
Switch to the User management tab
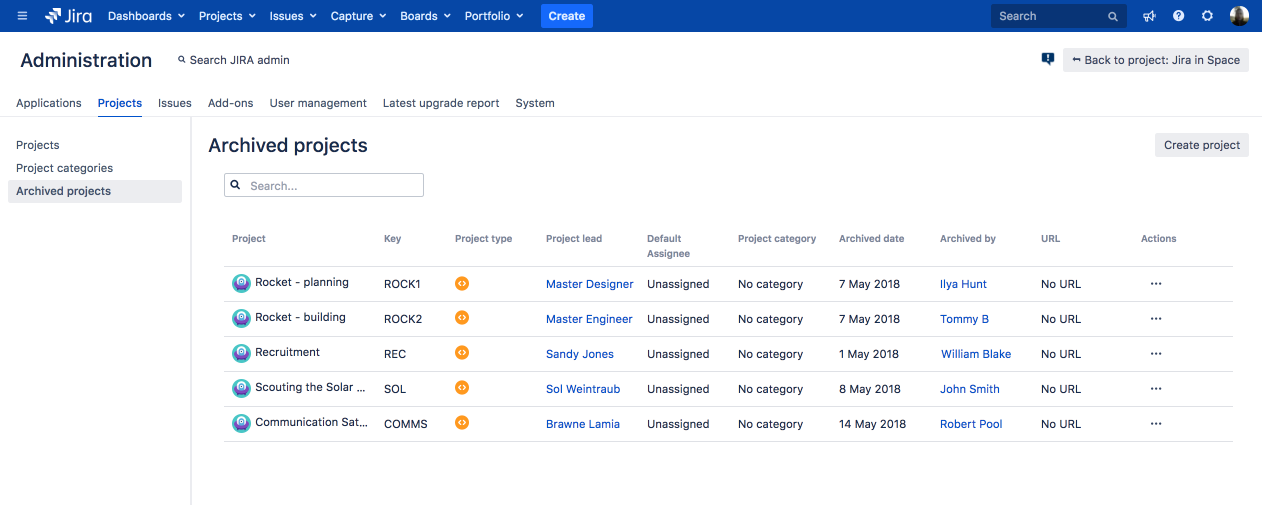point(318,103)
